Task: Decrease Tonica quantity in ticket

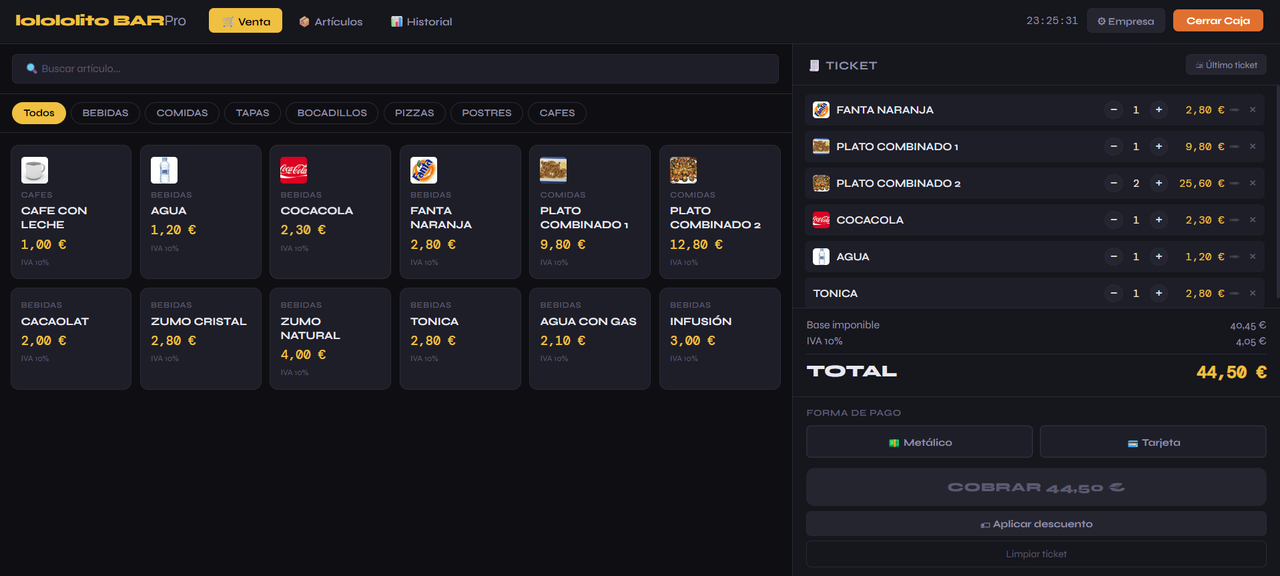Action: point(1113,293)
